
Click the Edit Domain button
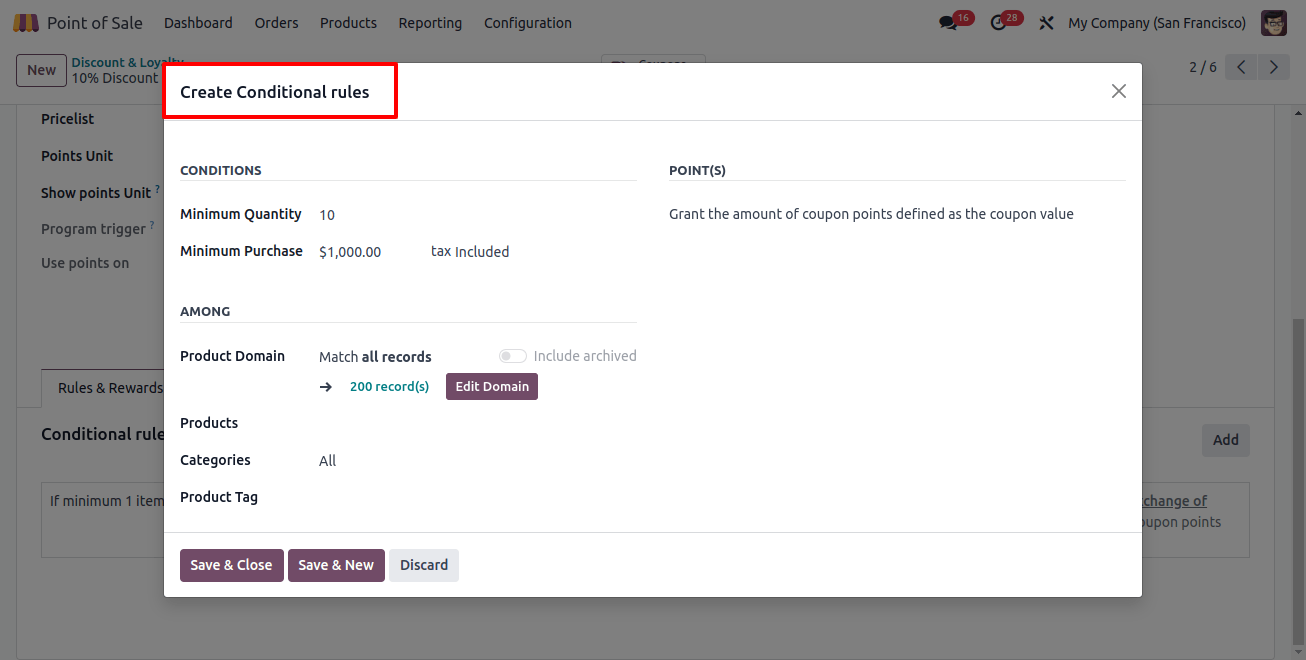coord(492,386)
